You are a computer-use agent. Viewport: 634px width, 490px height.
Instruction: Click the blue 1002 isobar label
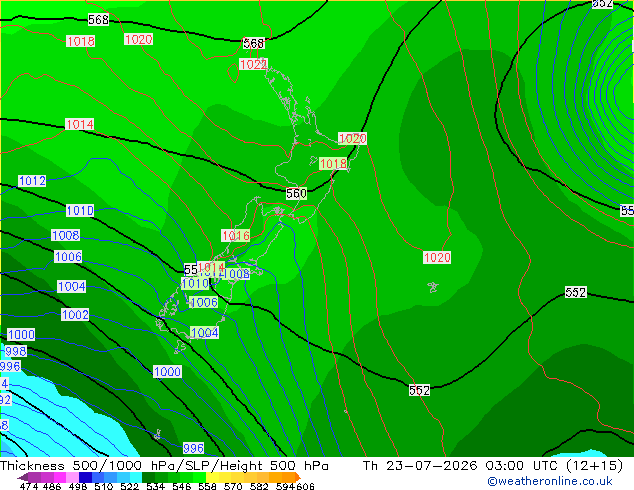[x=75, y=315]
